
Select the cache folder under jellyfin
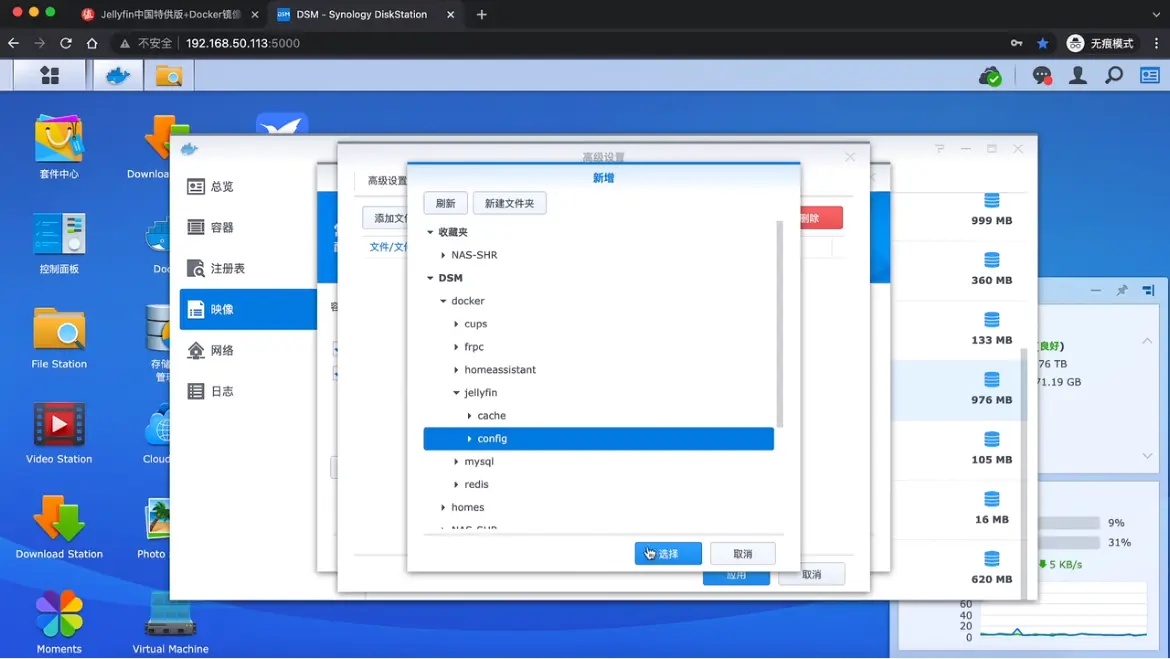tap(491, 416)
